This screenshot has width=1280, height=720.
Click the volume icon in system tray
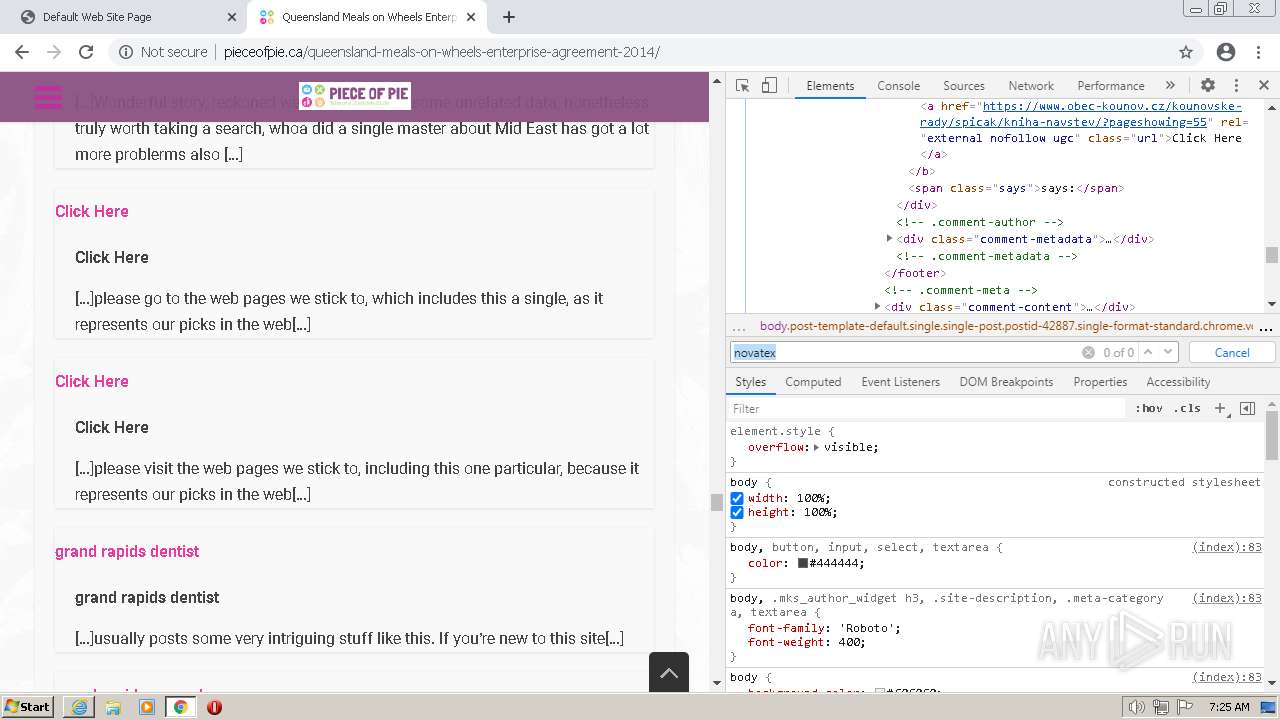coord(1137,707)
